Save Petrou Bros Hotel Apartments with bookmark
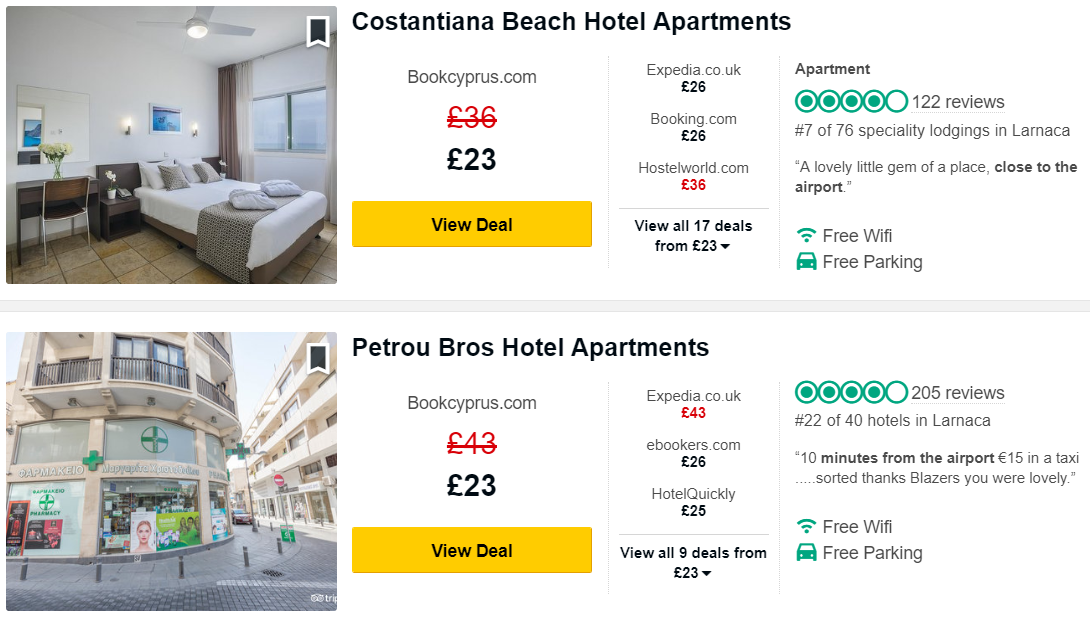 coord(318,358)
